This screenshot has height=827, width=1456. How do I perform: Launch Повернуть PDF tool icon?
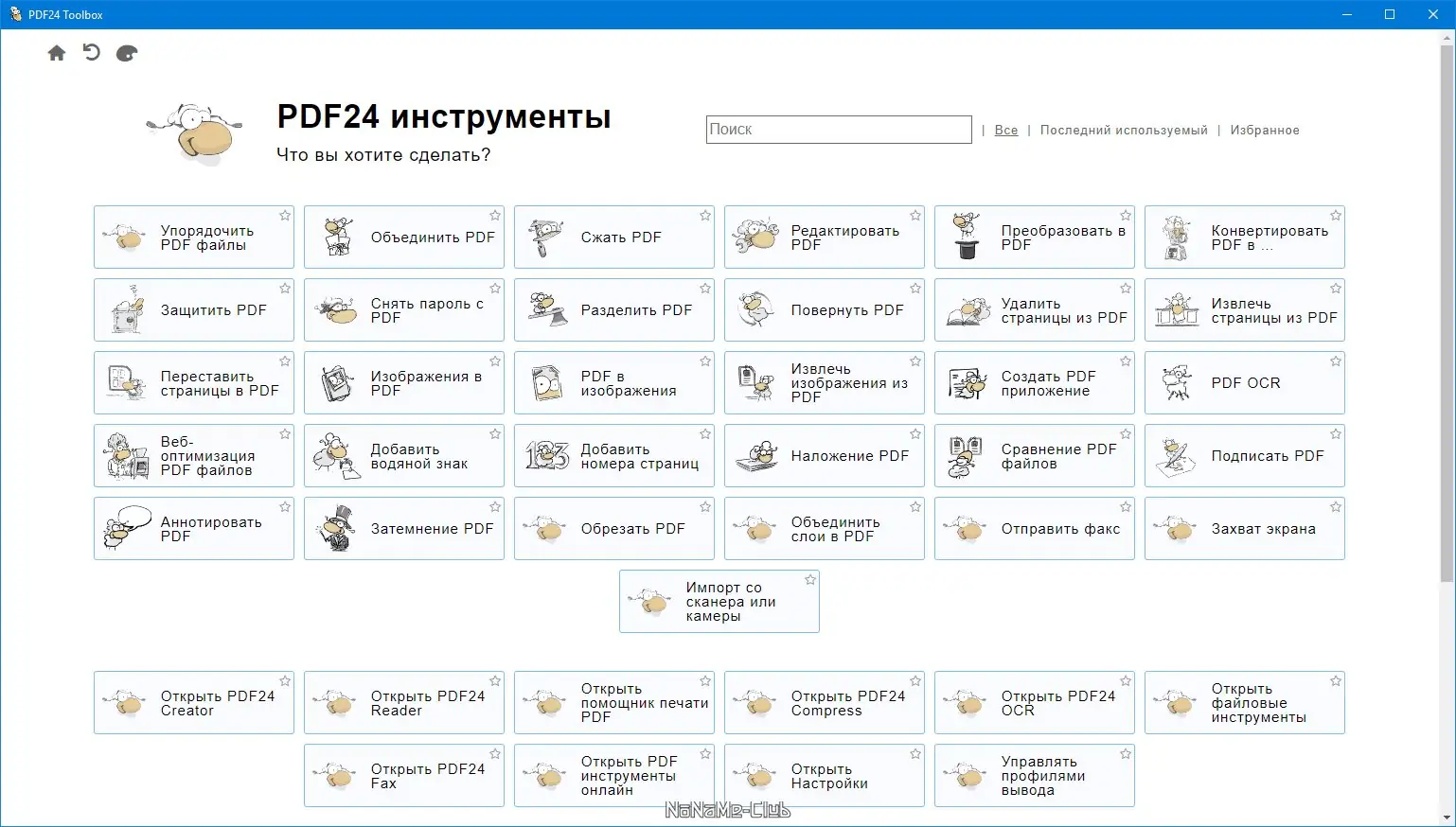756,310
